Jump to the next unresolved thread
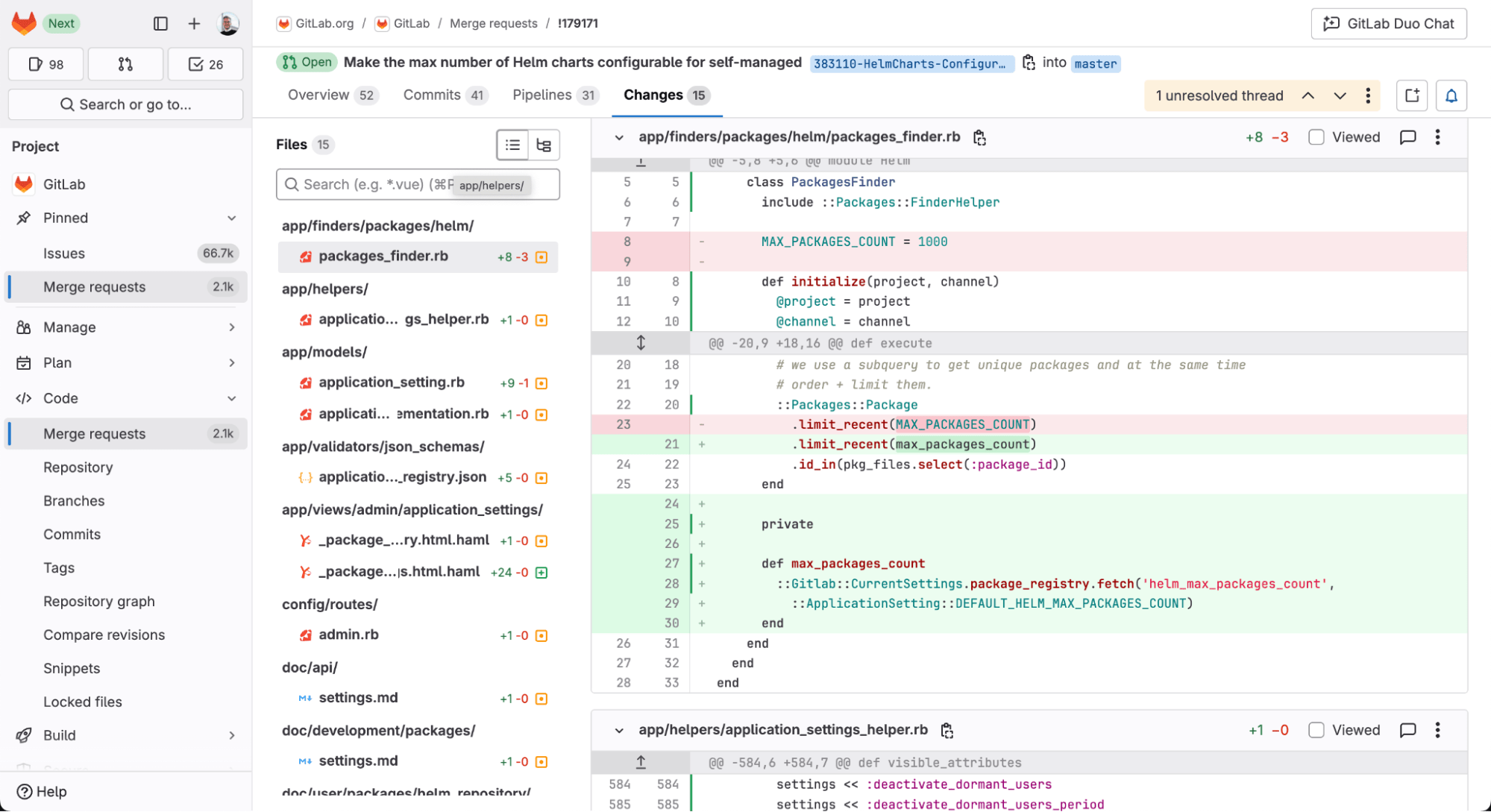 pyautogui.click(x=1340, y=95)
